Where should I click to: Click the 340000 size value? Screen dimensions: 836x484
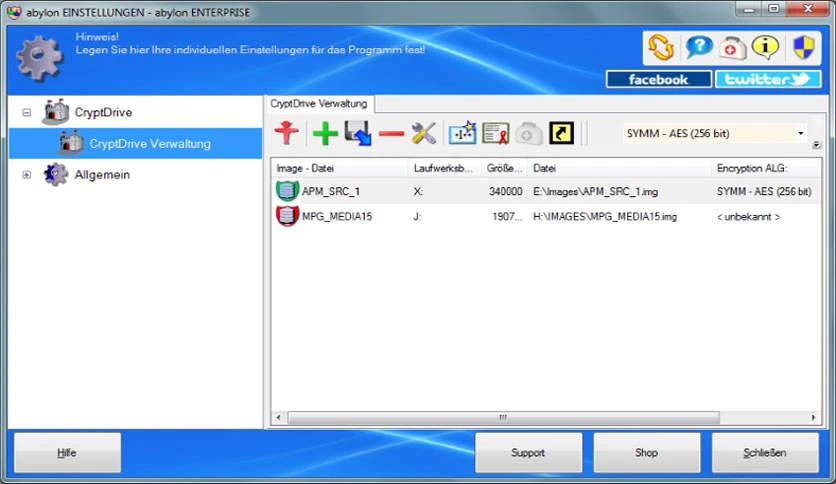pyautogui.click(x=505, y=191)
